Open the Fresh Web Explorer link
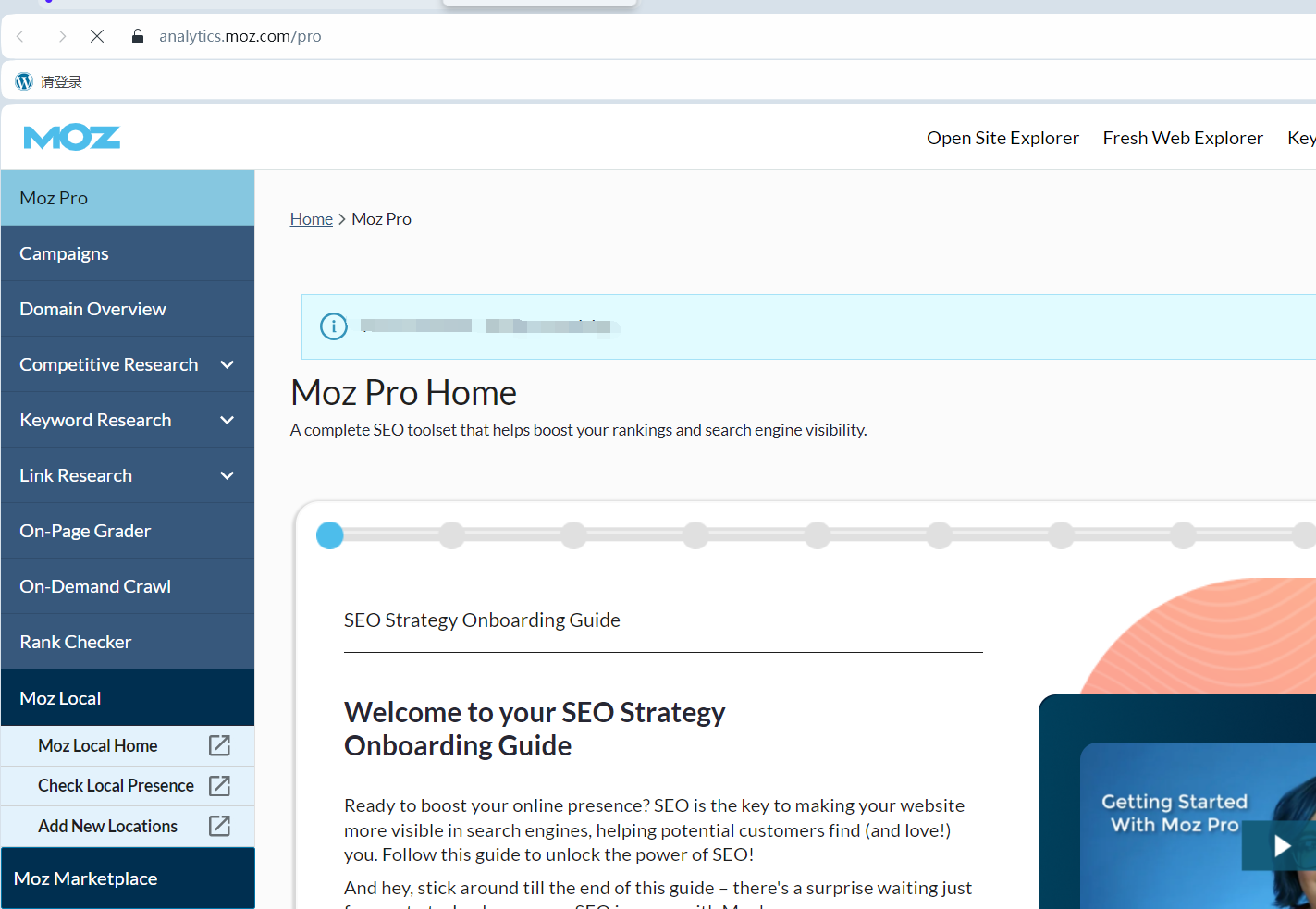This screenshot has width=1316, height=909. tap(1183, 137)
